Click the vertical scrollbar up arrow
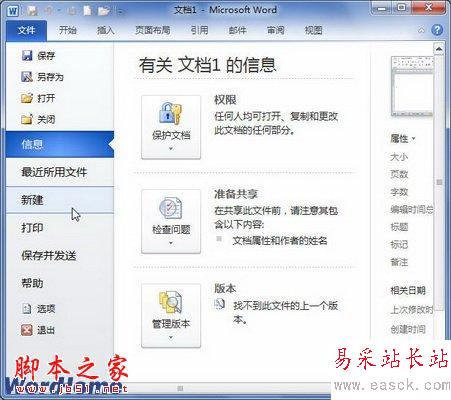Image resolution: width=451 pixels, height=400 pixels. click(439, 49)
